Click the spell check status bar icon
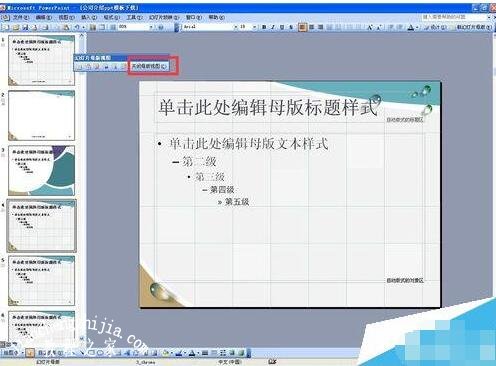This screenshot has height=366, width=496. pyautogui.click(x=272, y=362)
